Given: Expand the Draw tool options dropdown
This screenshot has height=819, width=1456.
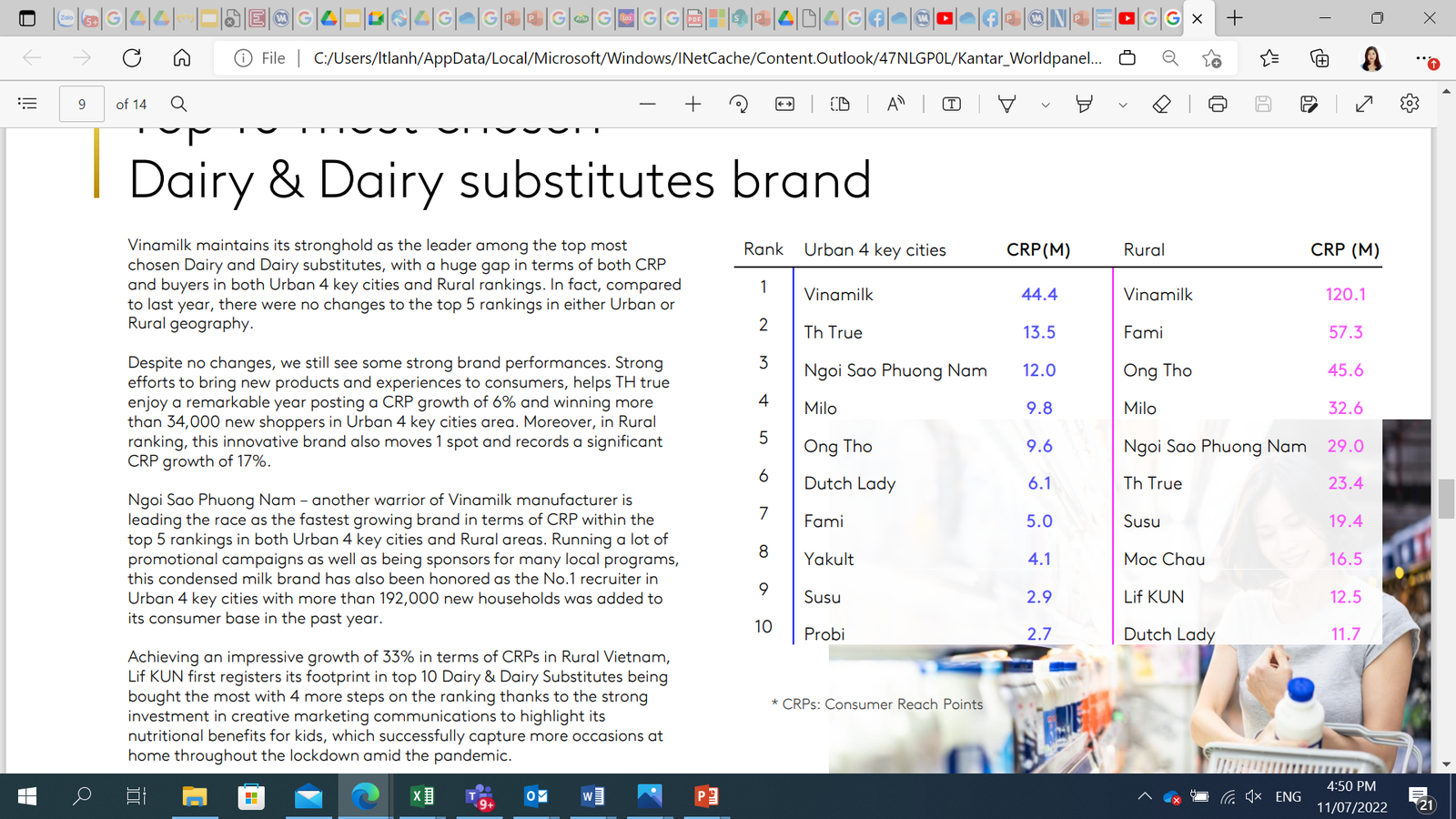Looking at the screenshot, I should 1046,105.
